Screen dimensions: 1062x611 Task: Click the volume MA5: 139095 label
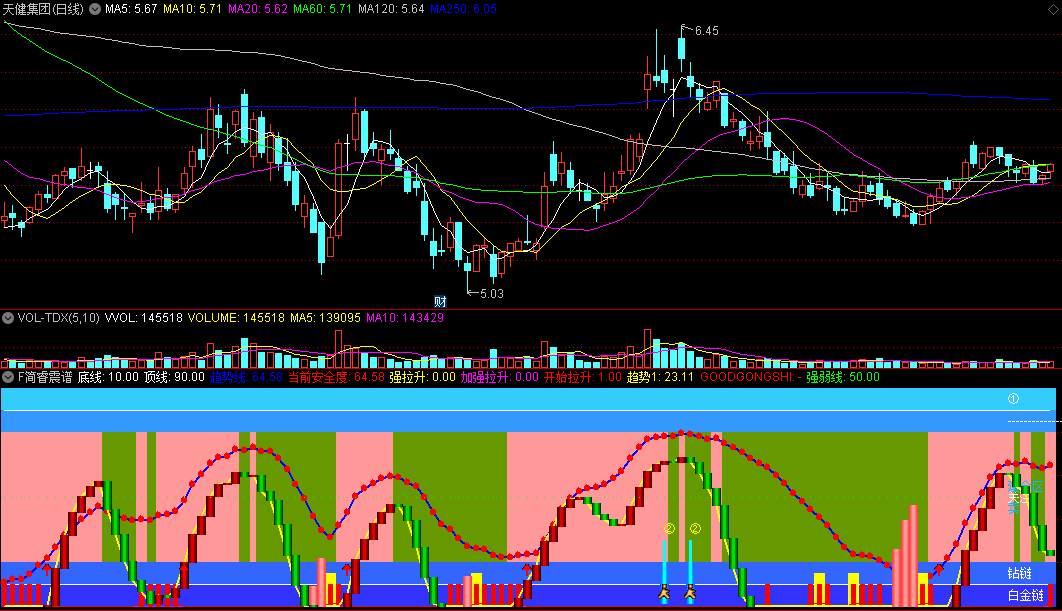tap(325, 318)
